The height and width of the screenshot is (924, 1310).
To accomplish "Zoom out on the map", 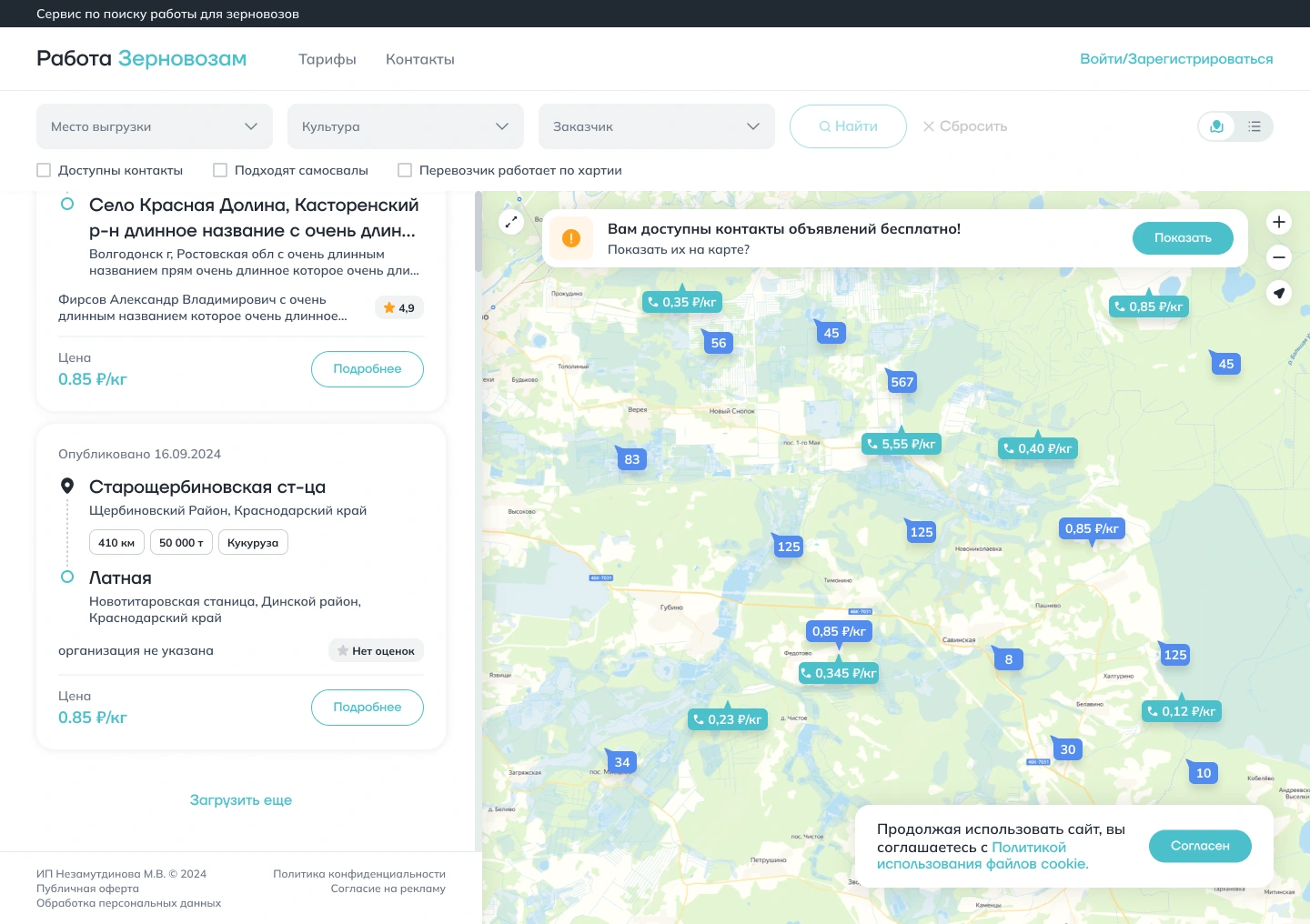I will pos(1279,257).
